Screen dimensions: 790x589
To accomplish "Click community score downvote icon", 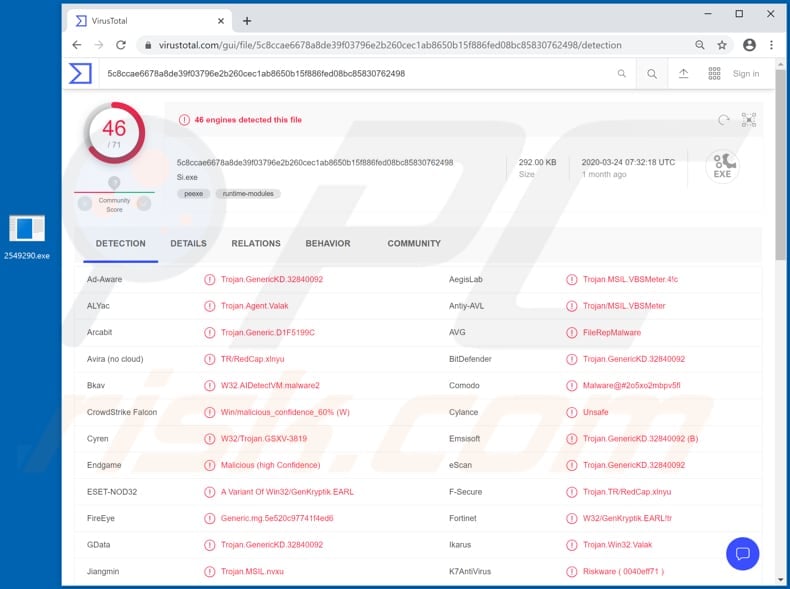I will click(x=85, y=204).
